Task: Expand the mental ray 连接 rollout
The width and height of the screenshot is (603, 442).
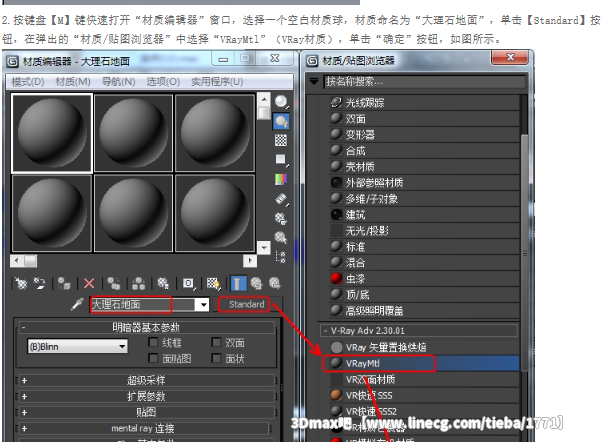Action: point(143,428)
